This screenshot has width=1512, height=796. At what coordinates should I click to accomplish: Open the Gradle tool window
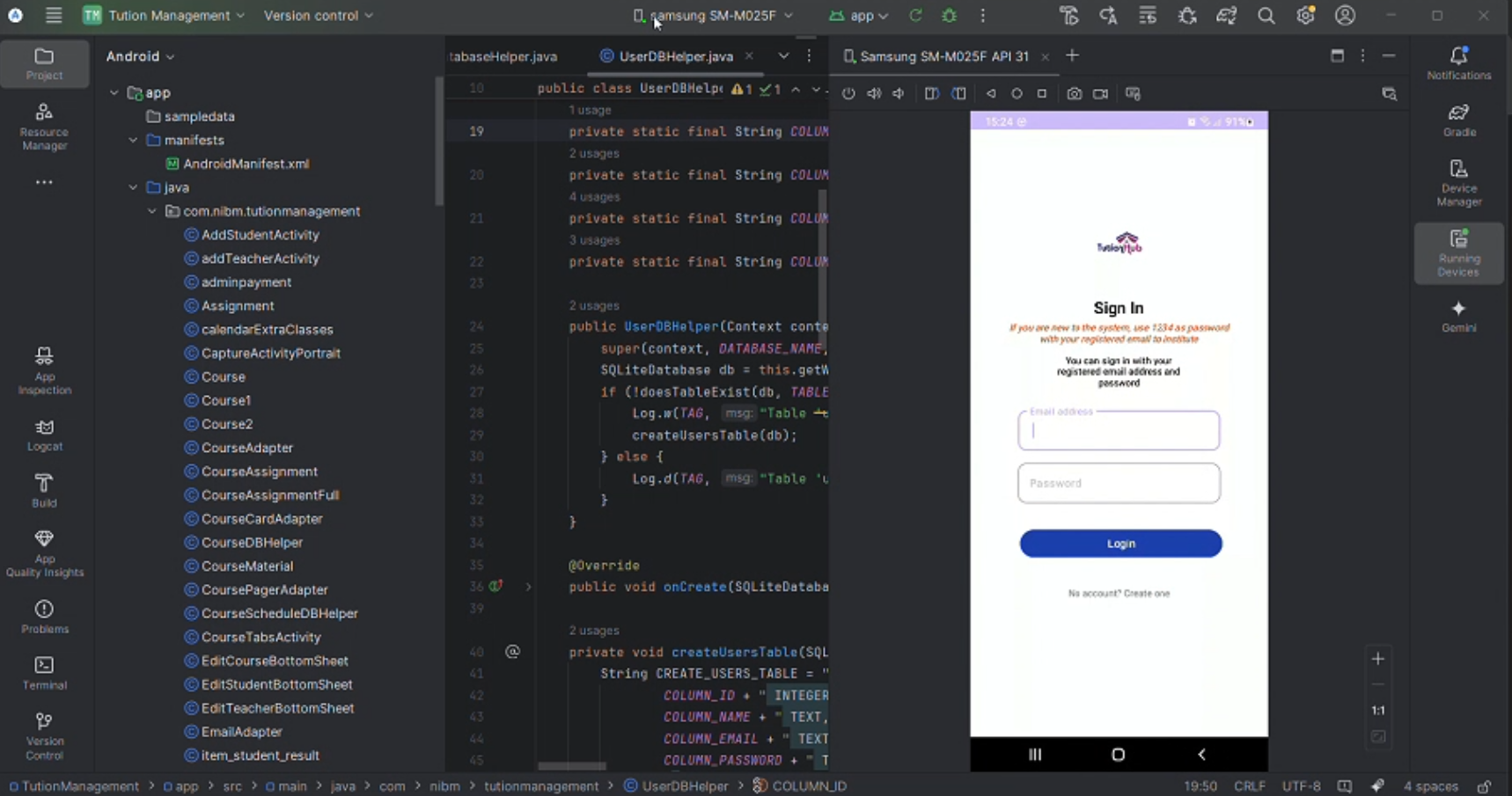(x=1458, y=120)
